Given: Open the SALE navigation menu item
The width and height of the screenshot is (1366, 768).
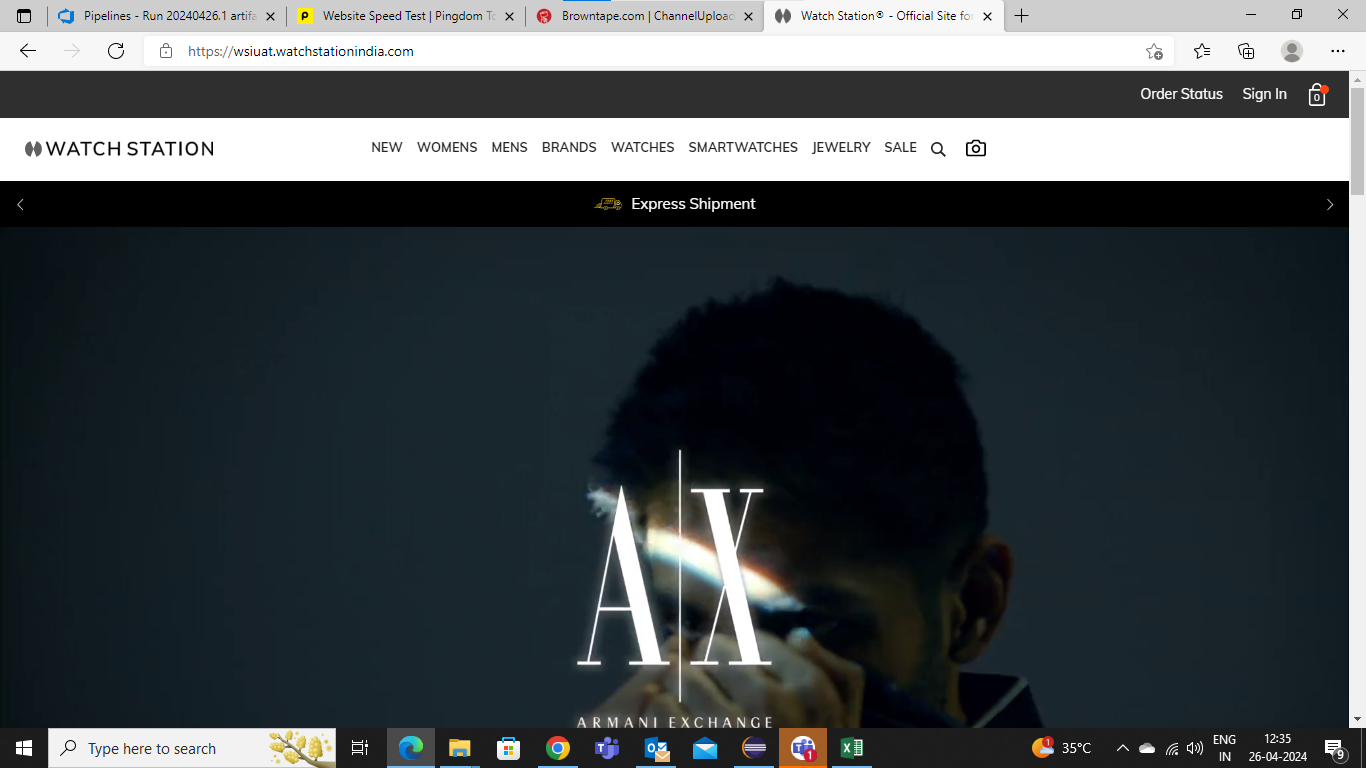Looking at the screenshot, I should 900,147.
